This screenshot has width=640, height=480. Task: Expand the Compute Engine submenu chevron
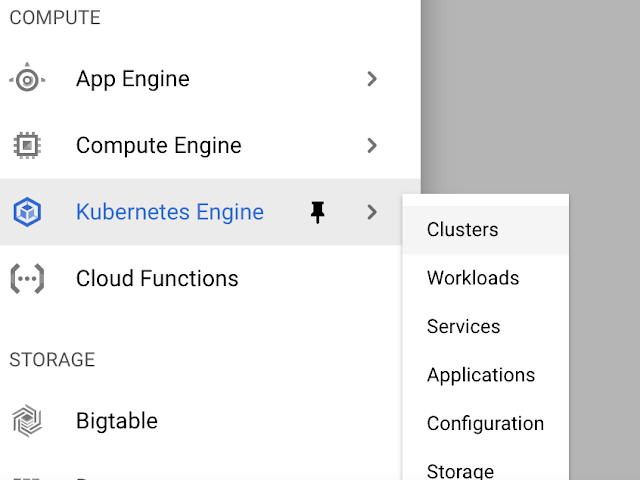coord(371,145)
